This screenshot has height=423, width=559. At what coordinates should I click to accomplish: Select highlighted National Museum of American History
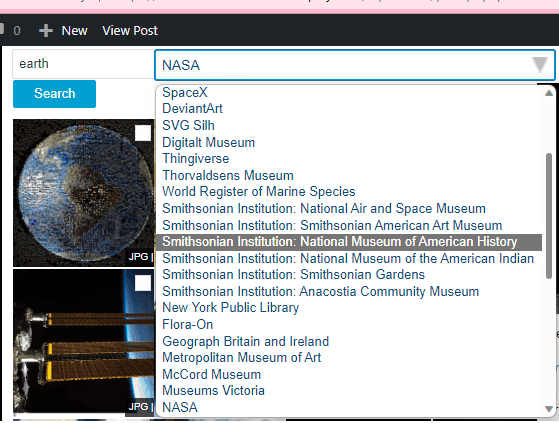coord(349,242)
